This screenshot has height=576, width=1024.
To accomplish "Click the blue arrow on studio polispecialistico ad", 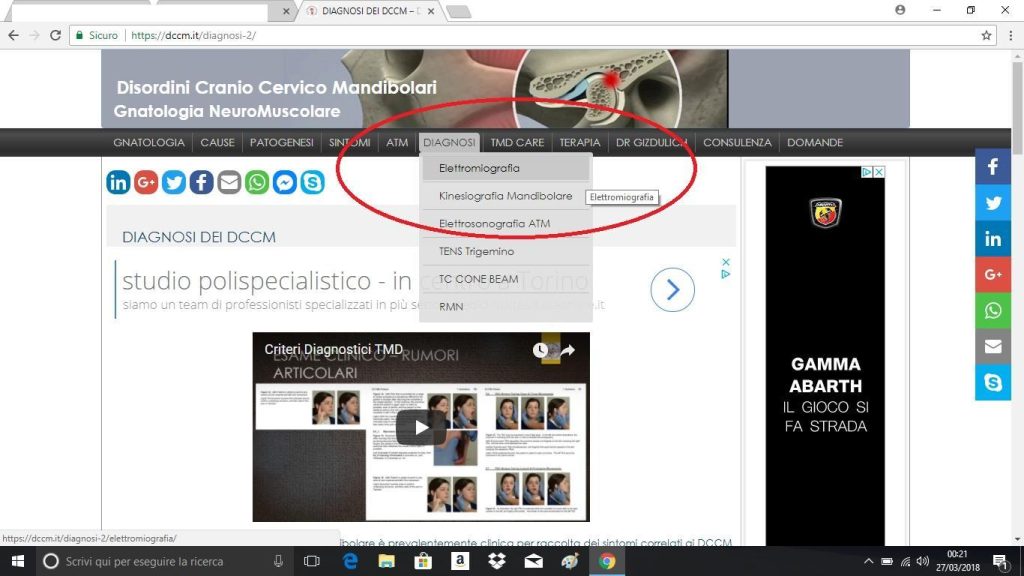I will click(x=672, y=290).
